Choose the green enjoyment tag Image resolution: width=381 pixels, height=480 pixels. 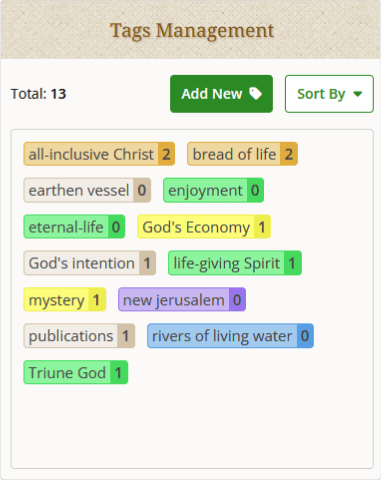point(213,190)
